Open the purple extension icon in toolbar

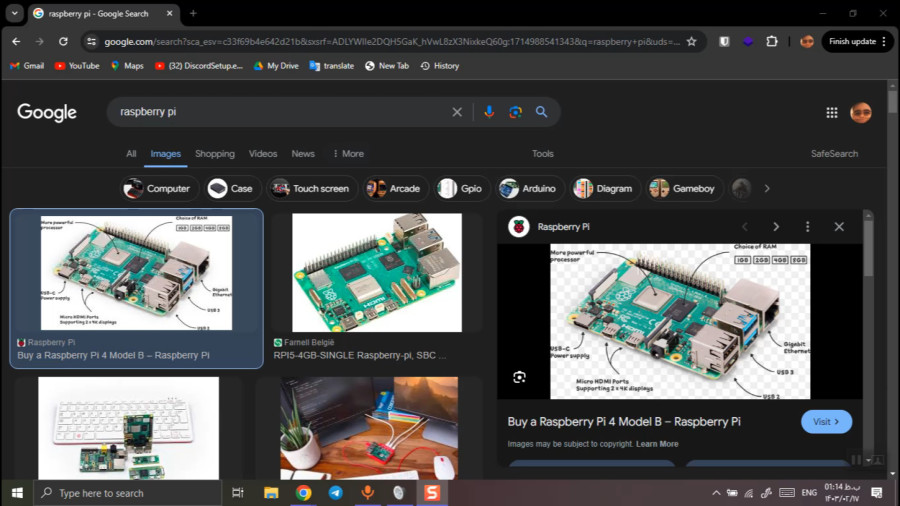click(x=748, y=41)
